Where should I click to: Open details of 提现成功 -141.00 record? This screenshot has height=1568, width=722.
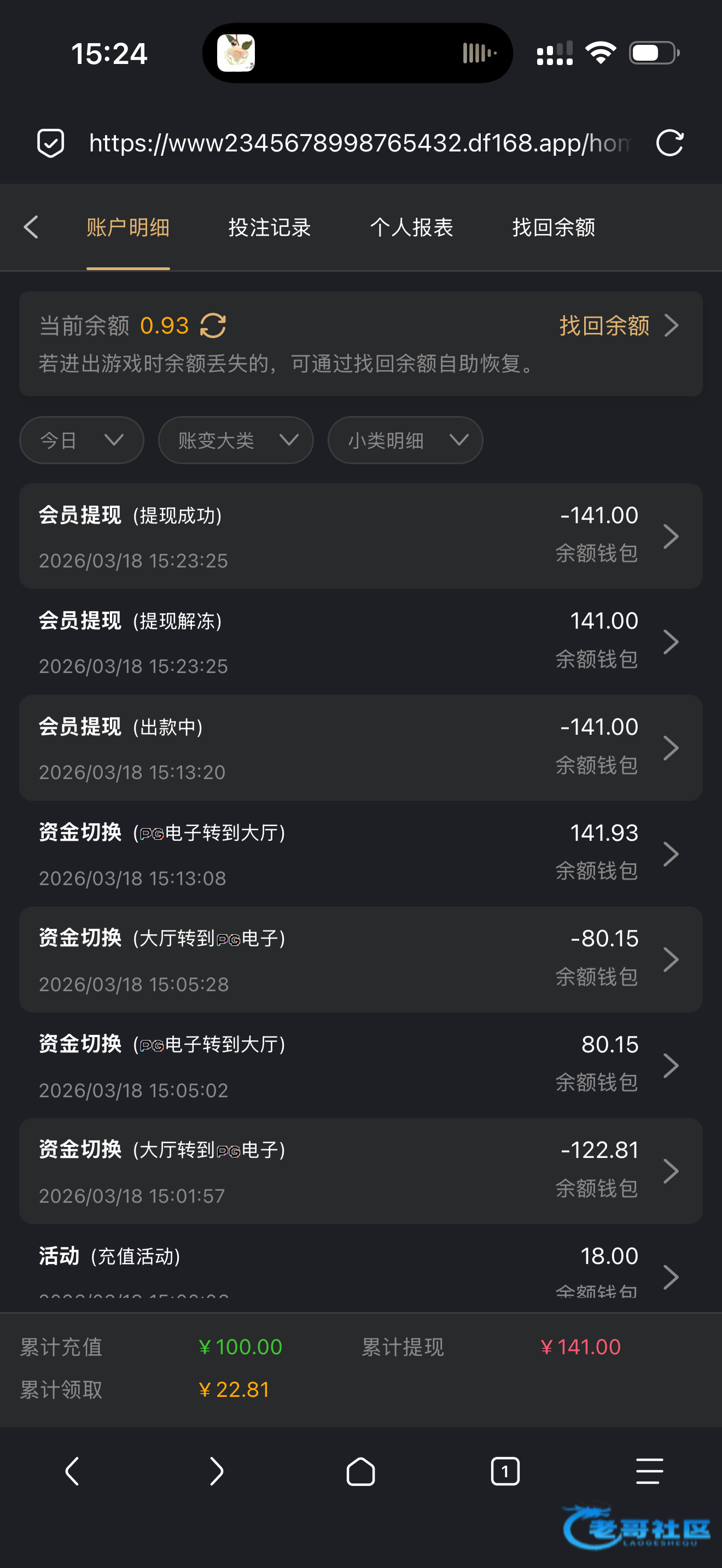coord(360,536)
